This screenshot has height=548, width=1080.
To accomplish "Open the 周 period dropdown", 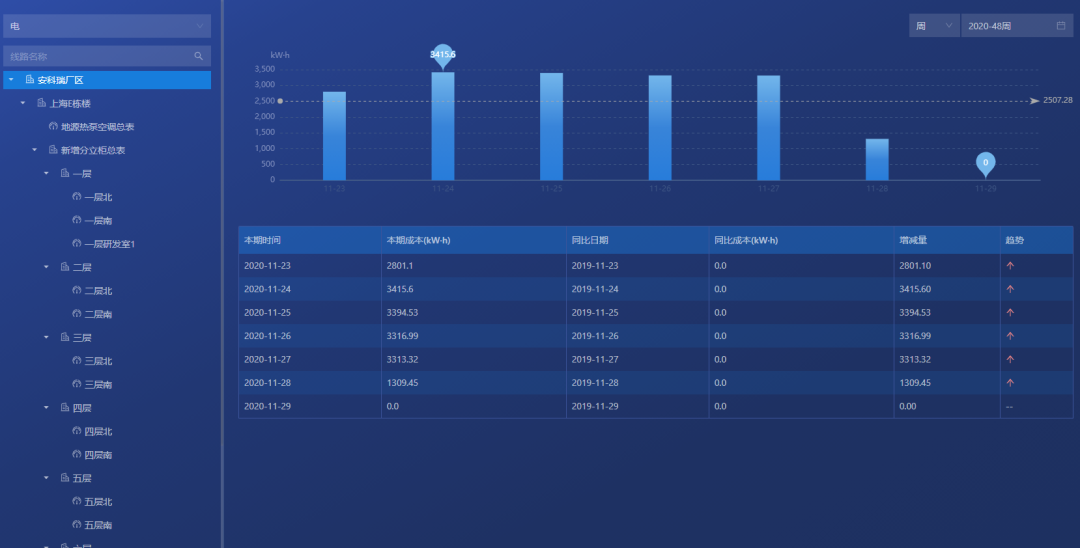I will [x=934, y=26].
